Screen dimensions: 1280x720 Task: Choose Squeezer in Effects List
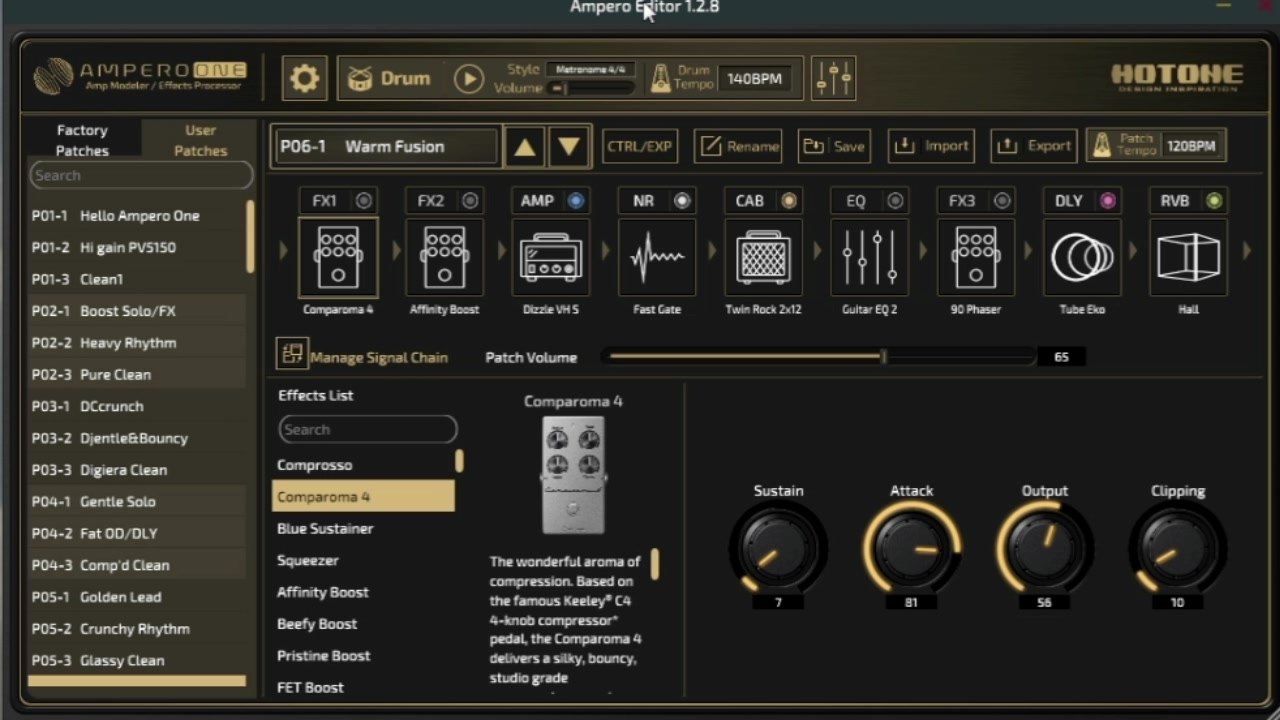[363, 561]
